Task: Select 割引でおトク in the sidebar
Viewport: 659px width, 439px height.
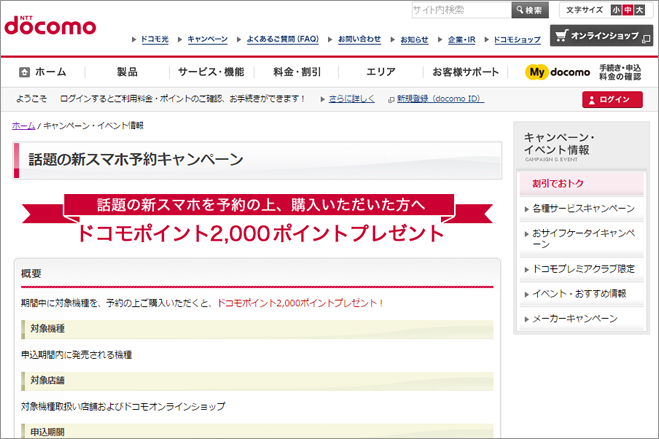Action: [582, 184]
